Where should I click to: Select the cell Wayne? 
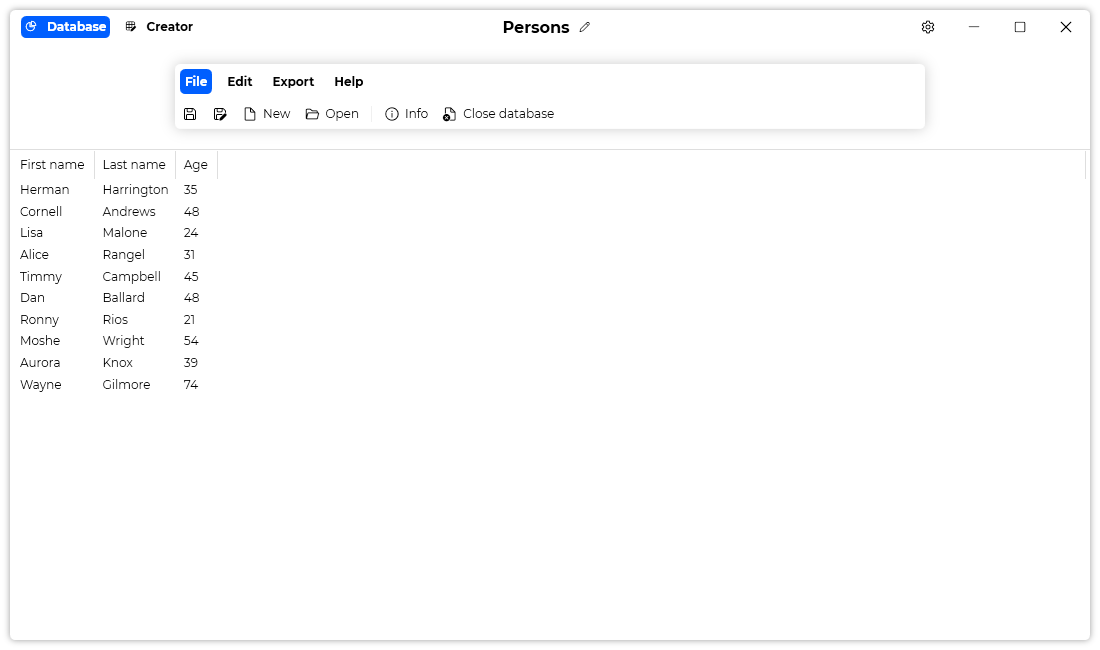41,385
